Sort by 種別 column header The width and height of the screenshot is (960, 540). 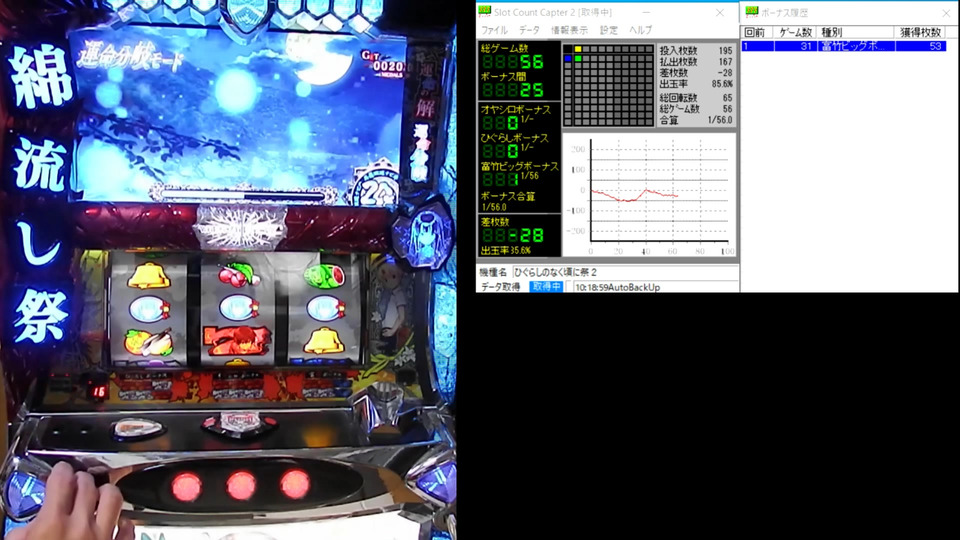(855, 32)
